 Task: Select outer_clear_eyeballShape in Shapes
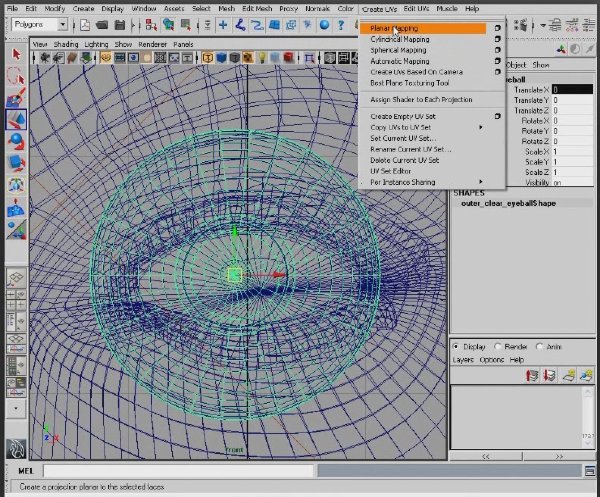[508, 204]
